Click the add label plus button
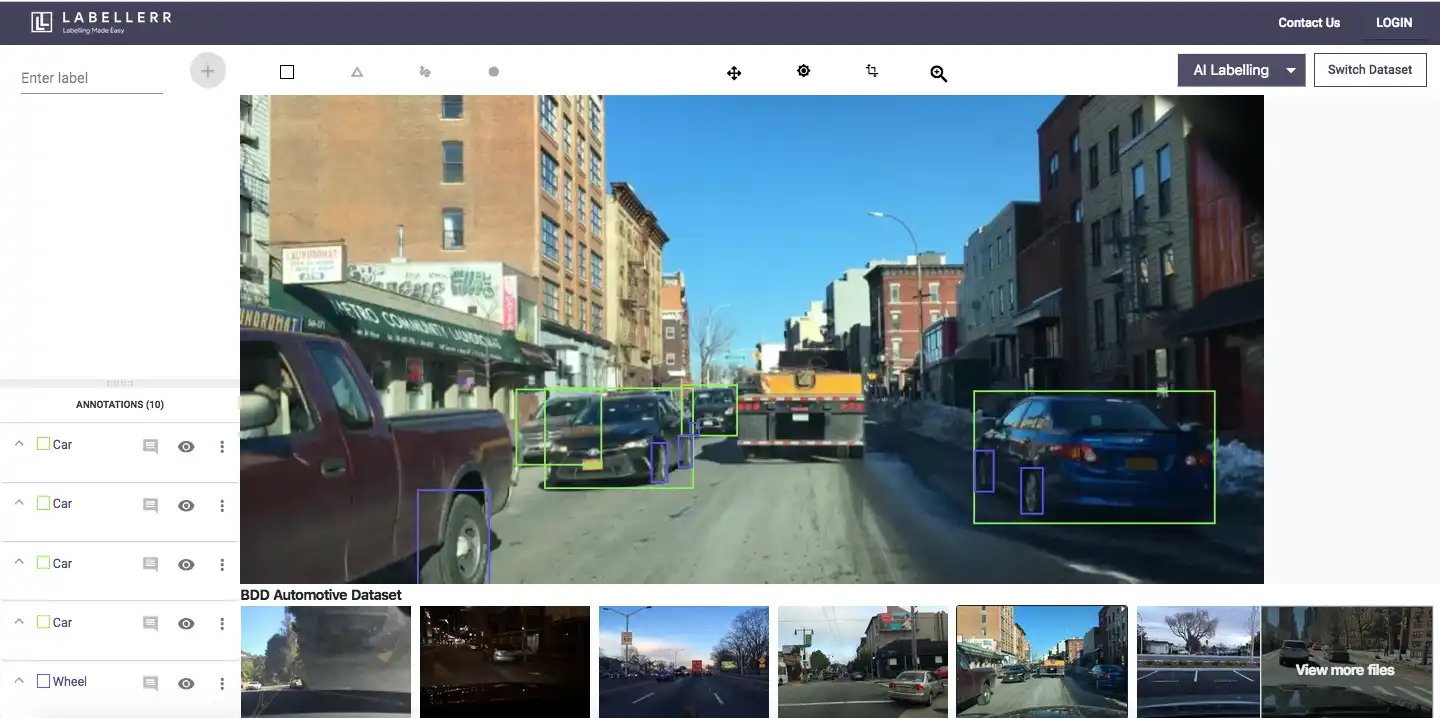This screenshot has height=718, width=1440. click(207, 70)
